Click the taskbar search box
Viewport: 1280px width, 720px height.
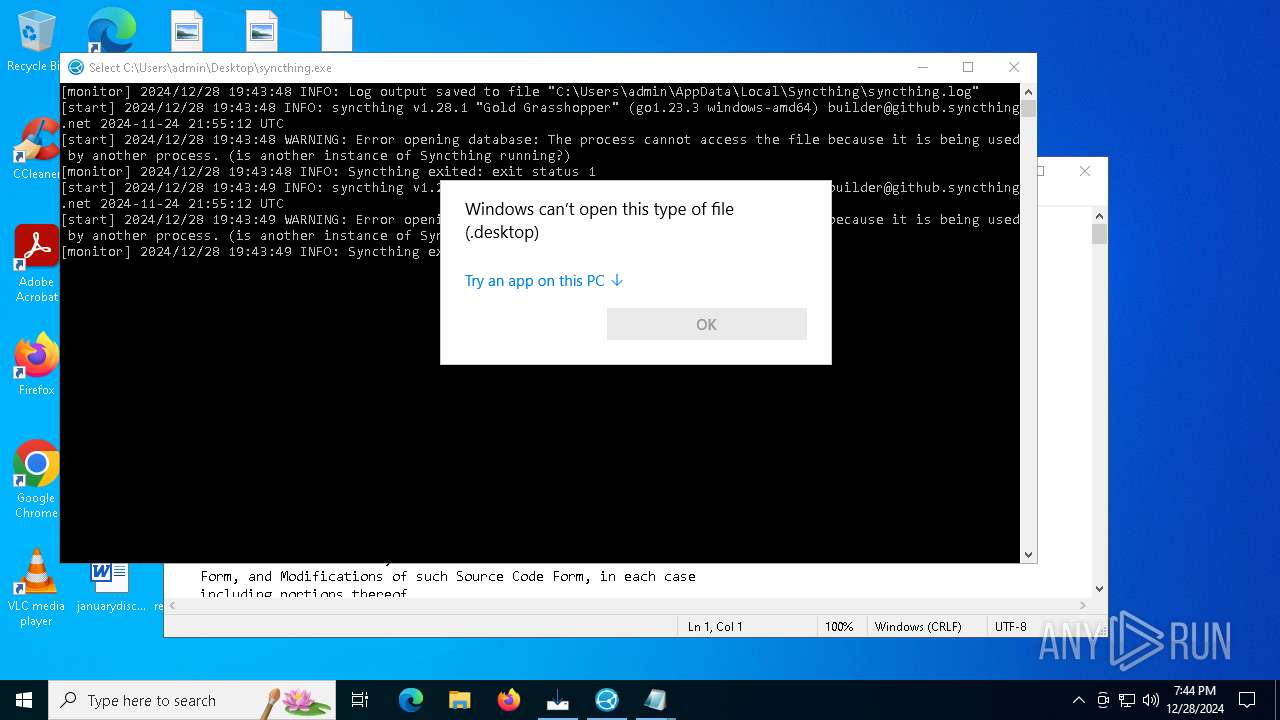(192, 700)
